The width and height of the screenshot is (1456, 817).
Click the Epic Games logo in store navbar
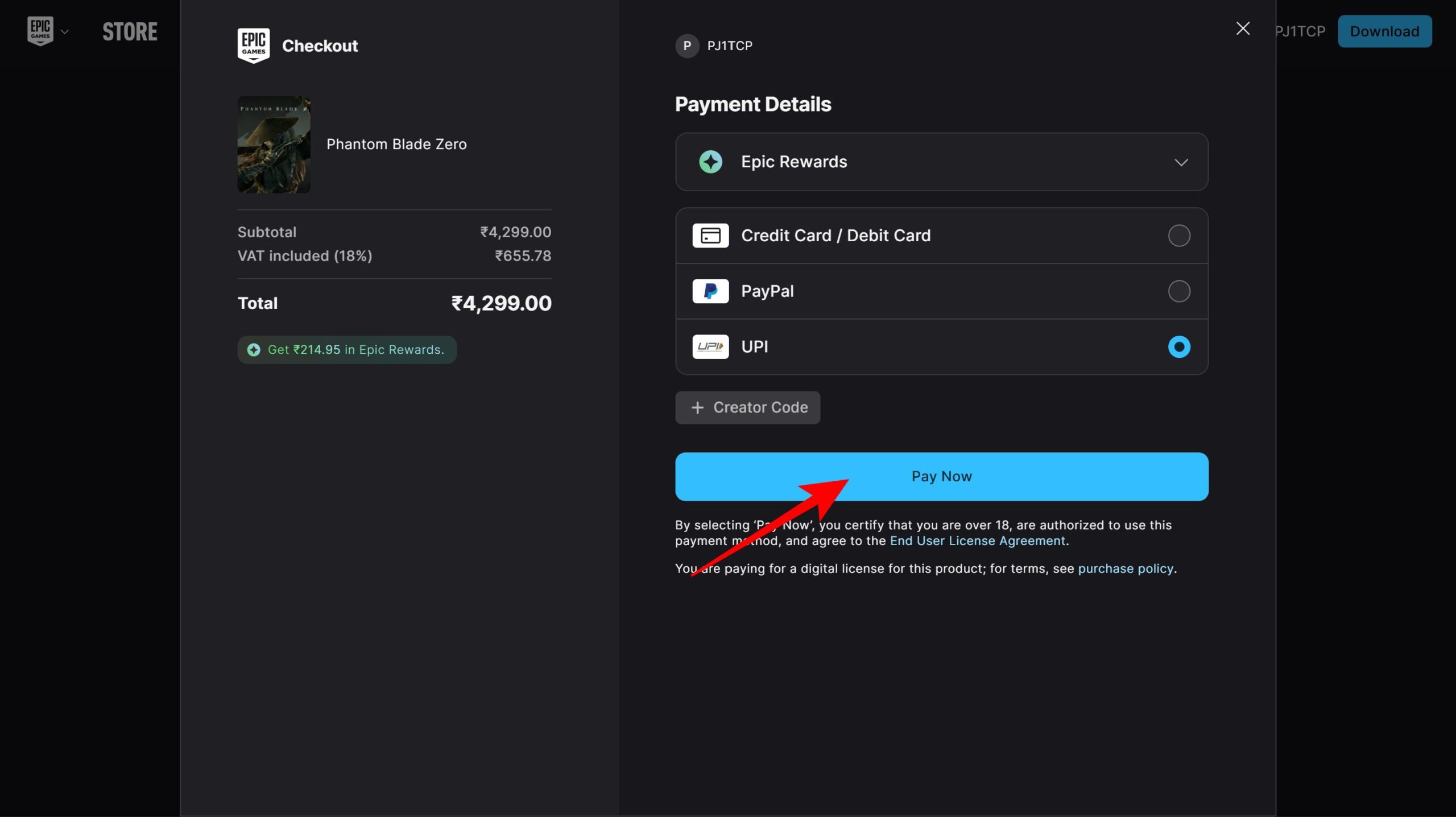pyautogui.click(x=40, y=31)
